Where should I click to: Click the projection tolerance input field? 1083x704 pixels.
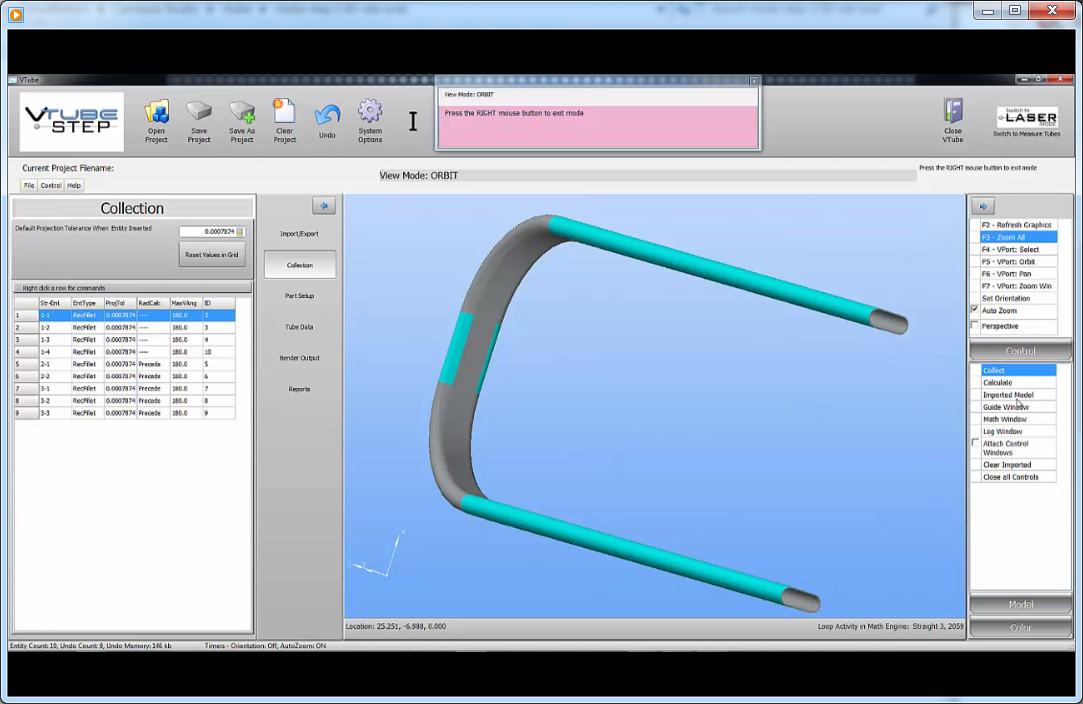point(207,232)
